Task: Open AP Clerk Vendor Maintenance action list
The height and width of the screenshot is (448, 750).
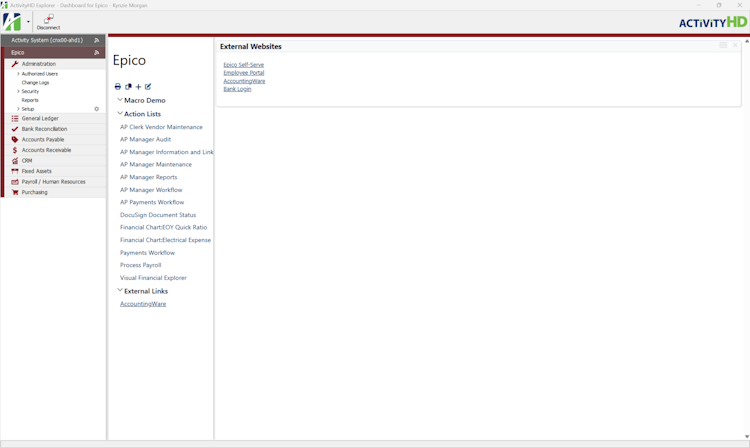Action: 161,127
